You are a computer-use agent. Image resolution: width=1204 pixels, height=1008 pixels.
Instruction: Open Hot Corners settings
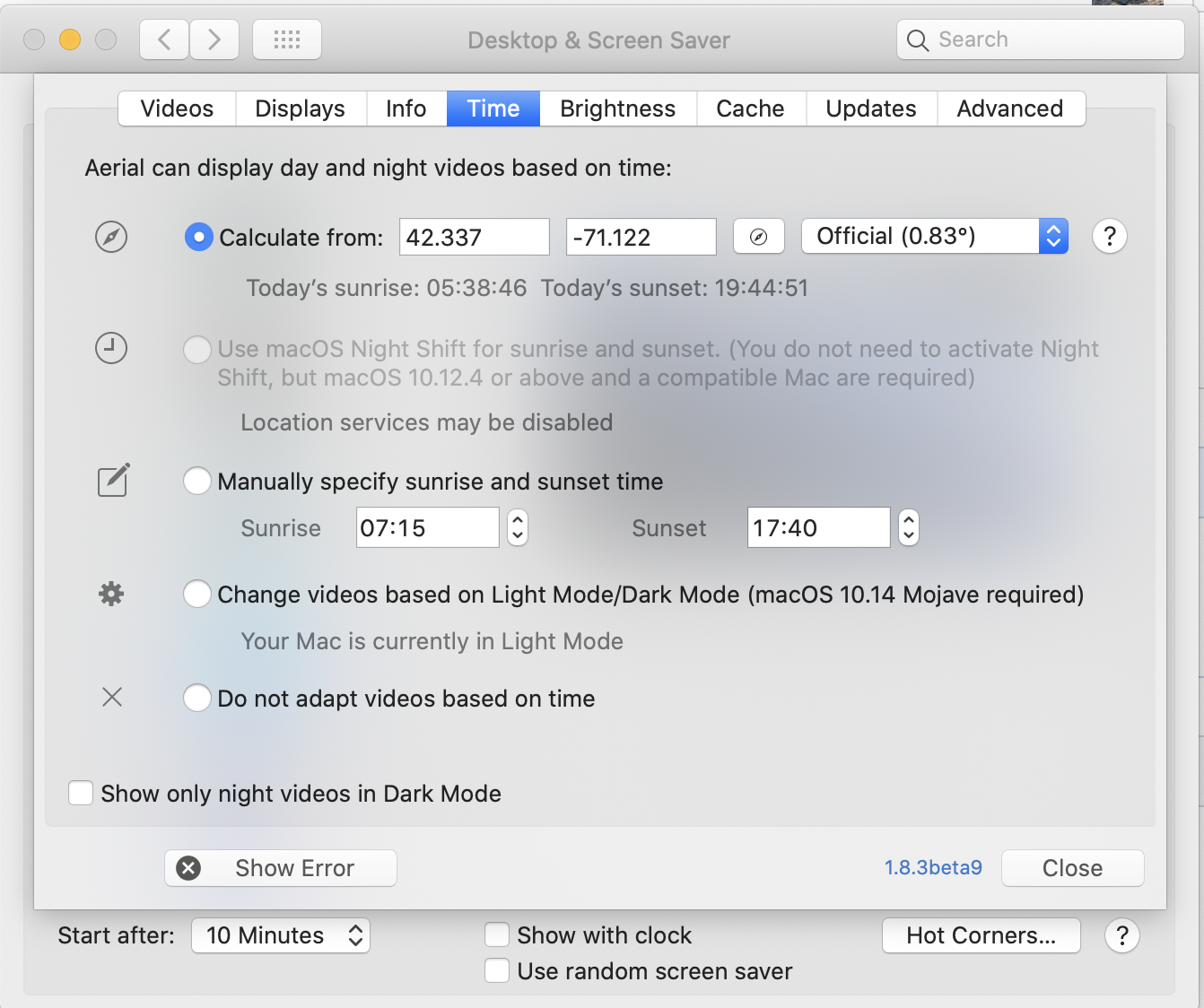point(982,935)
